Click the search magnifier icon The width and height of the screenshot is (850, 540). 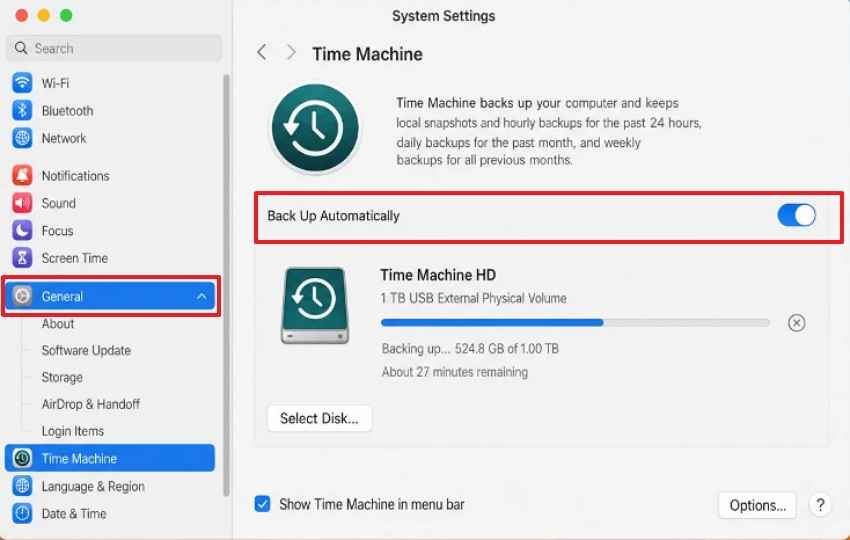click(21, 48)
